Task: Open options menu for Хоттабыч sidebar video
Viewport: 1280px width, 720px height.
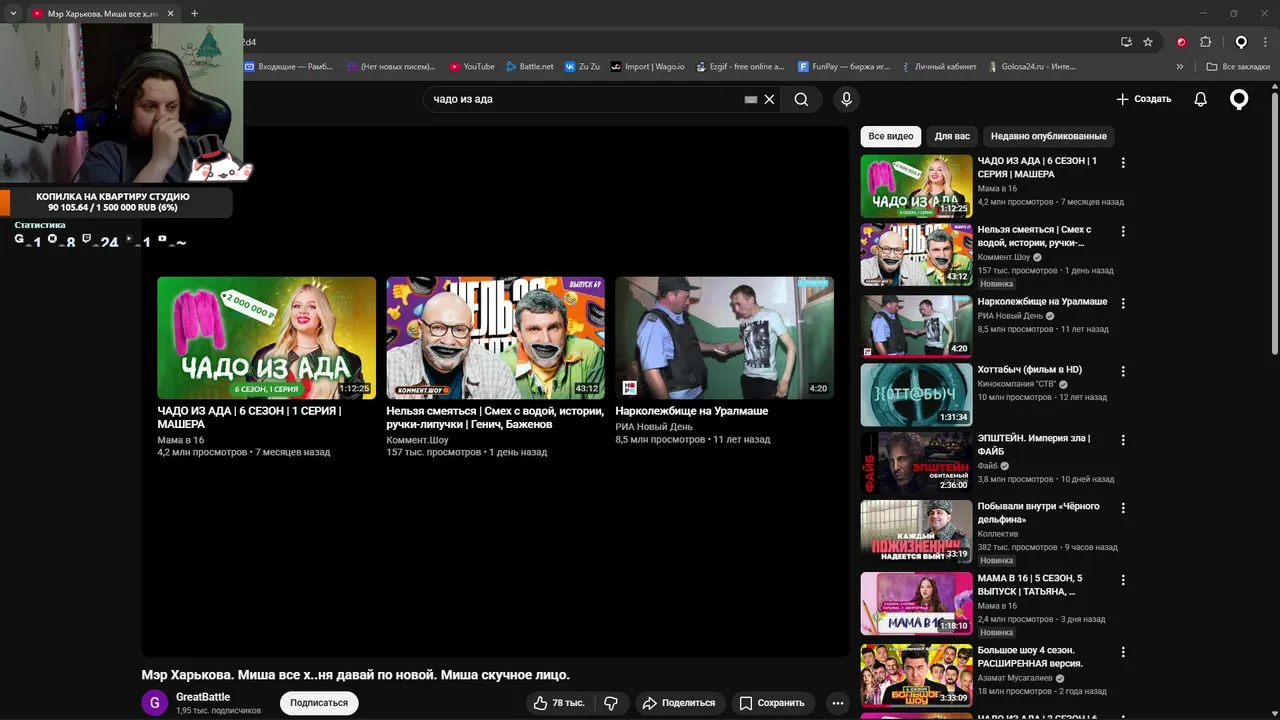Action: (1123, 371)
